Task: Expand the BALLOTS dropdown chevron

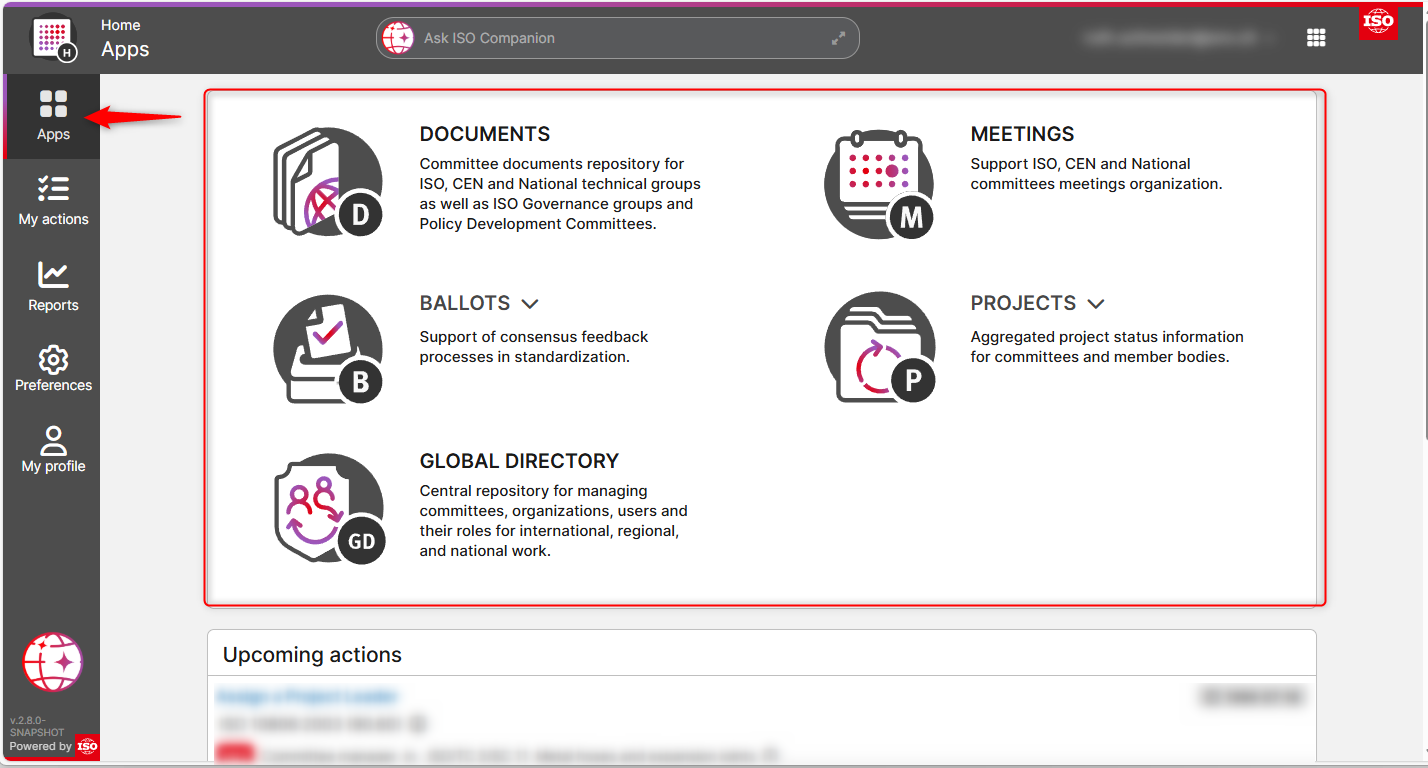Action: point(530,303)
